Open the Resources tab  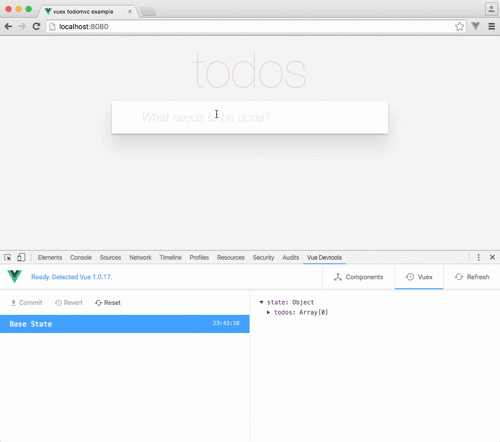click(x=231, y=258)
